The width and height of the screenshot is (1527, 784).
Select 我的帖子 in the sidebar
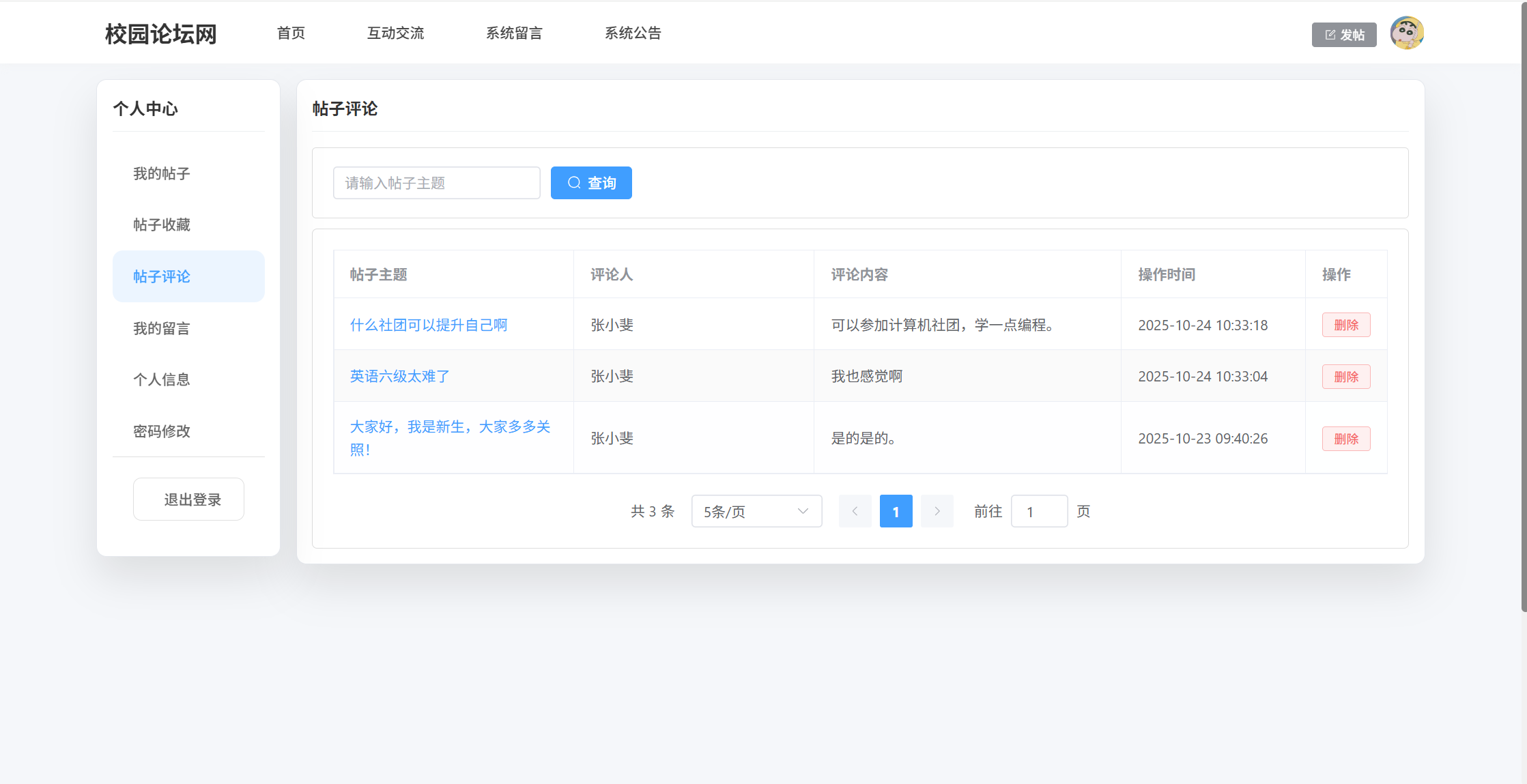click(162, 173)
